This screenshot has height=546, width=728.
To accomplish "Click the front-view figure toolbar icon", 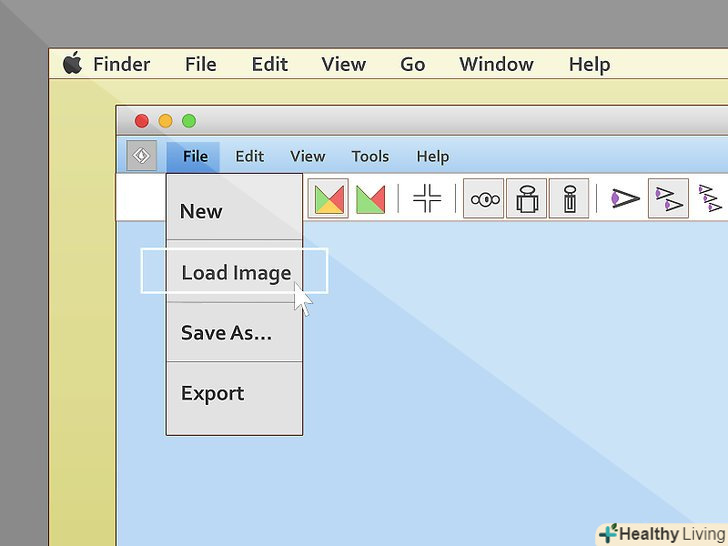I will 527,198.
